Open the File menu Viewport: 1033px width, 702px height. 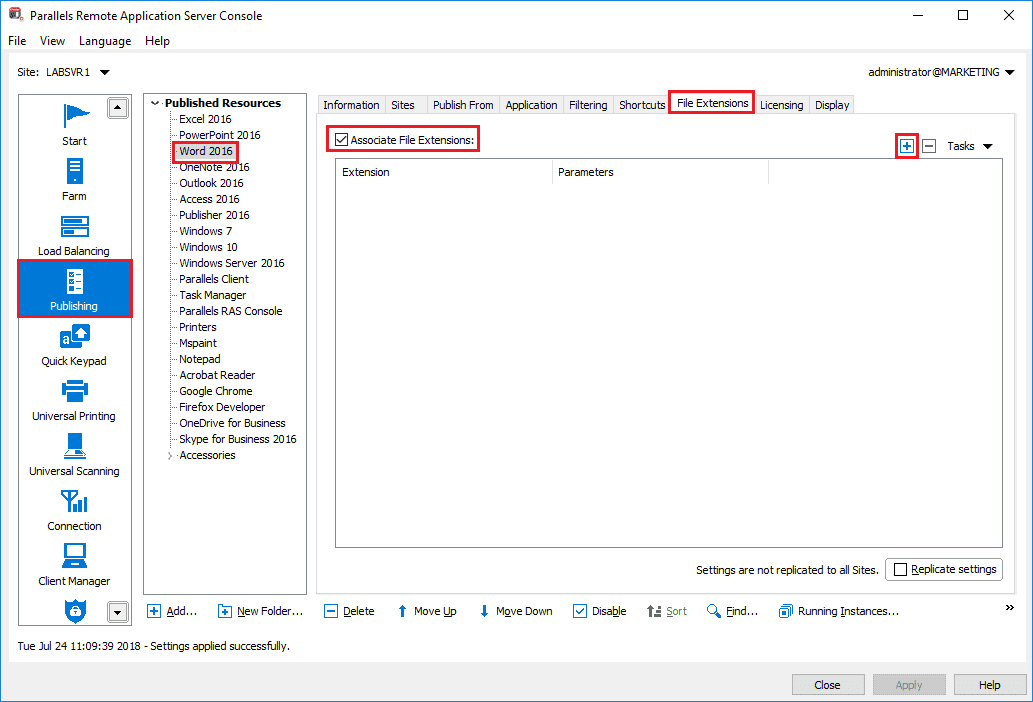(x=17, y=41)
